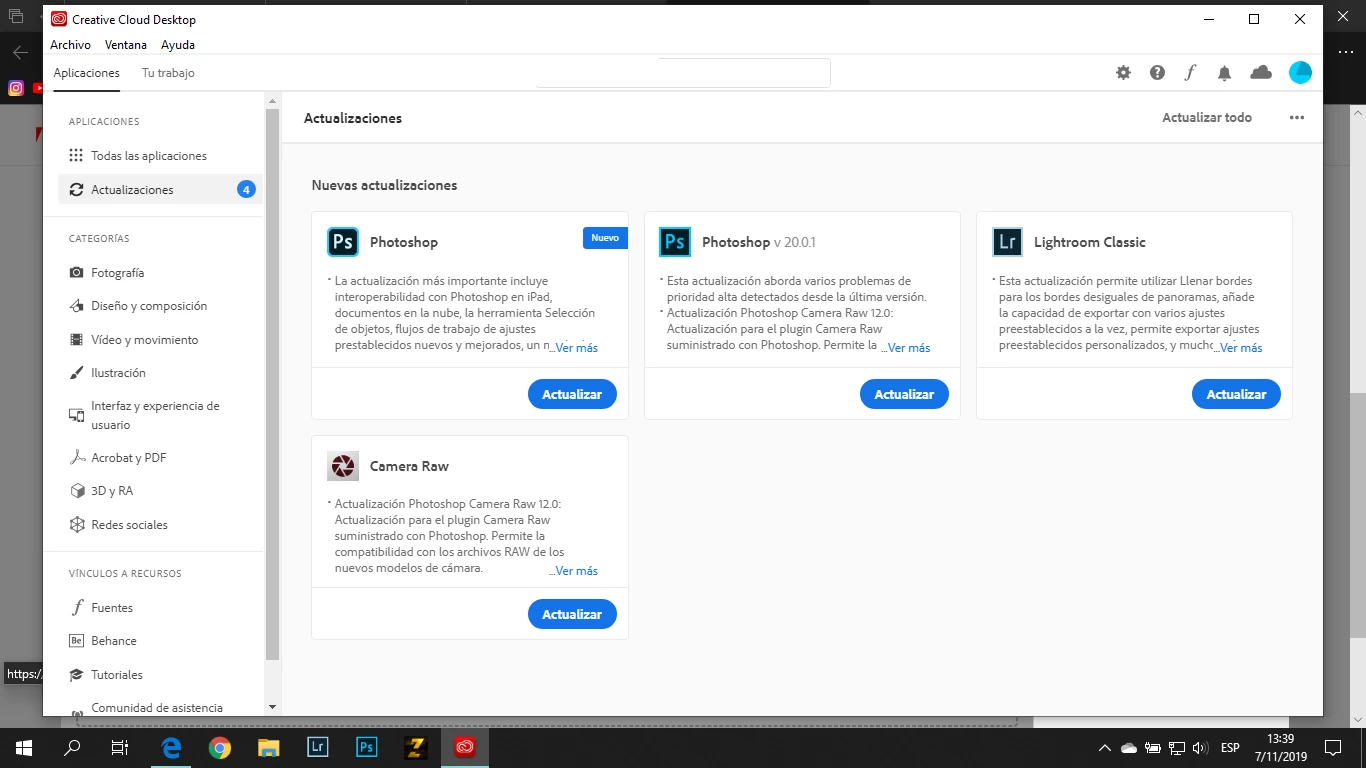
Task: Click Actualizar for Camera Raw
Action: [x=572, y=614]
